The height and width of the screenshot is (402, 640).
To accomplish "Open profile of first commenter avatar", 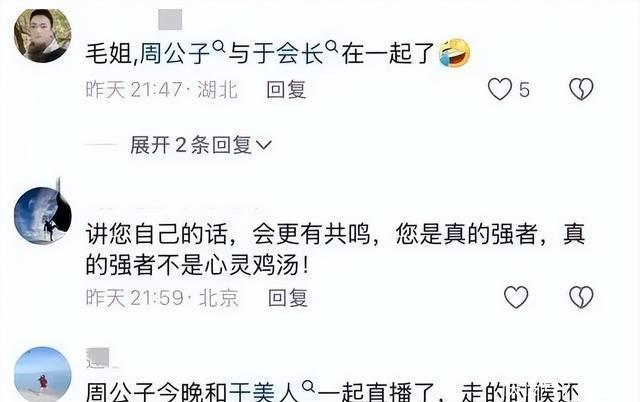I will 42,36.
